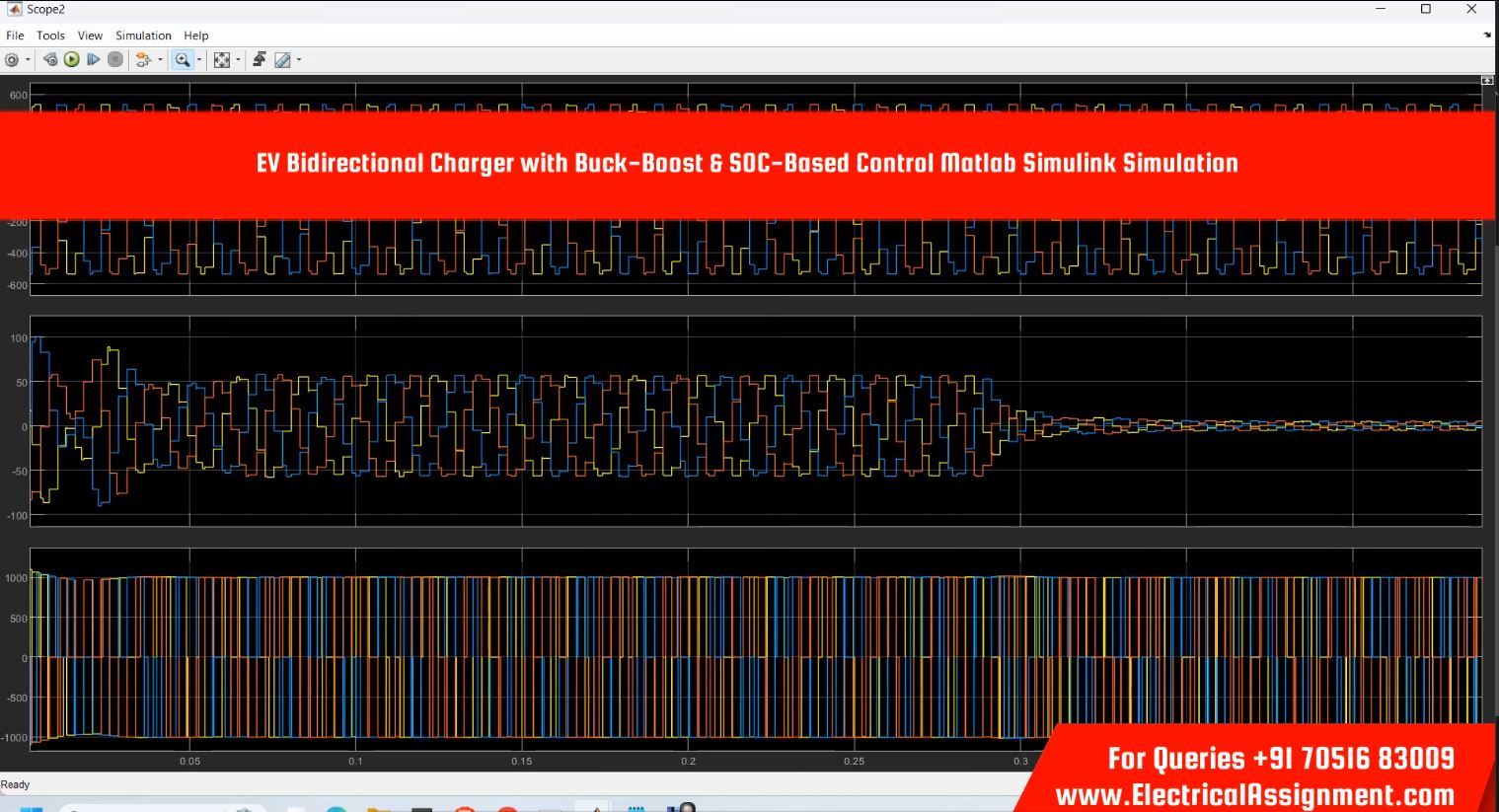This screenshot has height=812, width=1499.
Task: Click the dock scope arrow at menu bar right
Action: click(1487, 36)
